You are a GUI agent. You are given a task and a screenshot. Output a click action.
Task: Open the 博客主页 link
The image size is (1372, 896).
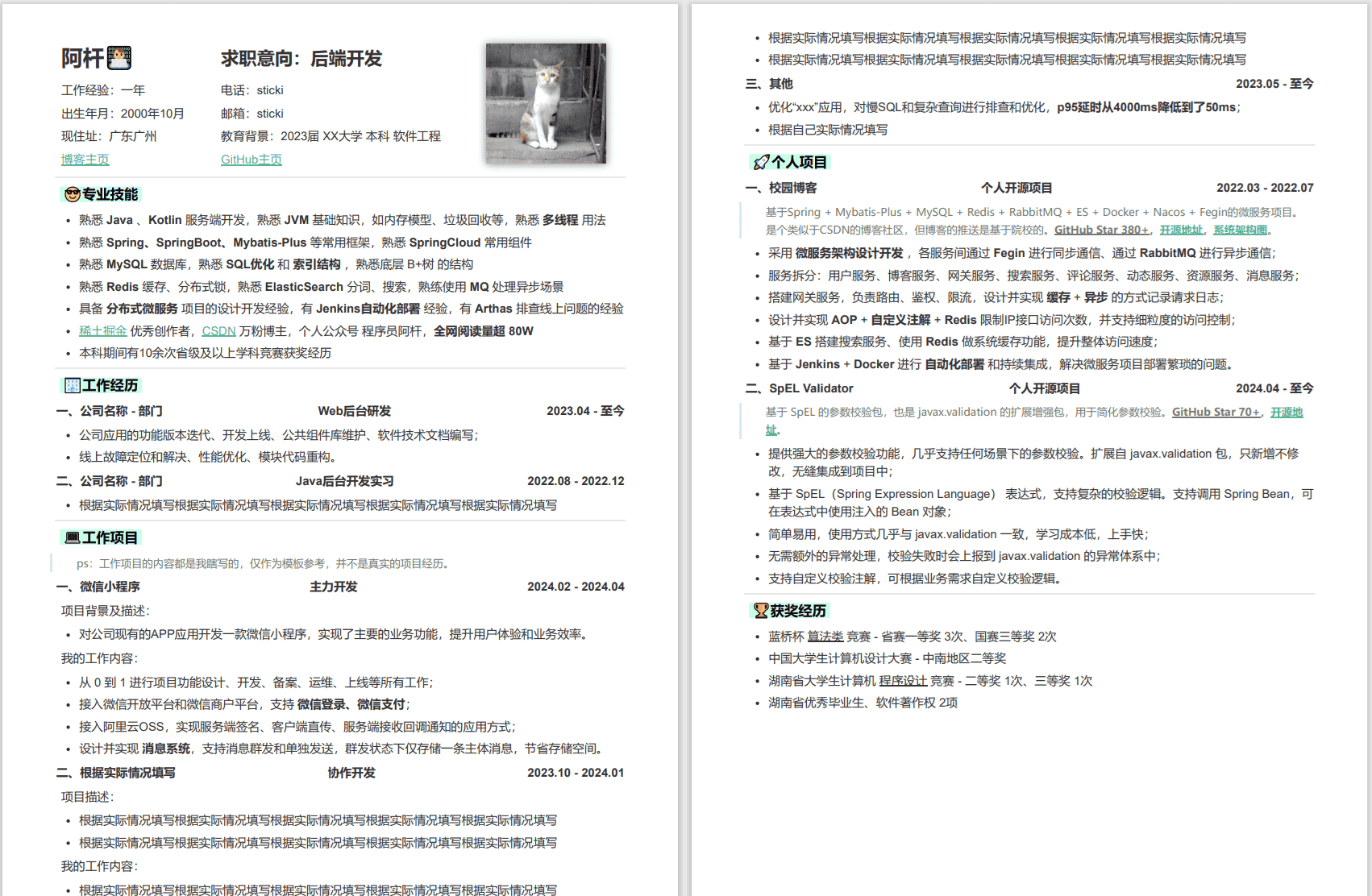click(85, 160)
